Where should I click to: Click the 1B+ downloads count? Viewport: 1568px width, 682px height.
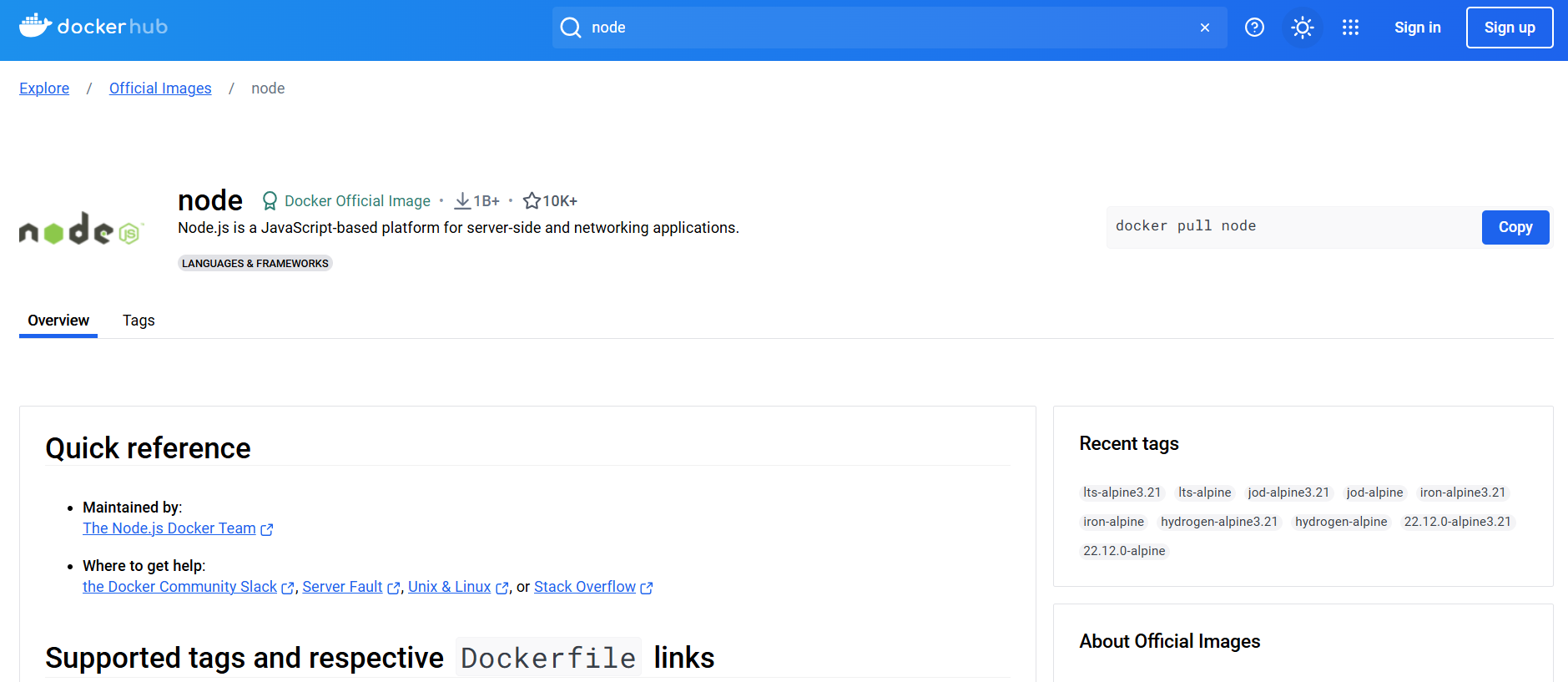pos(487,201)
